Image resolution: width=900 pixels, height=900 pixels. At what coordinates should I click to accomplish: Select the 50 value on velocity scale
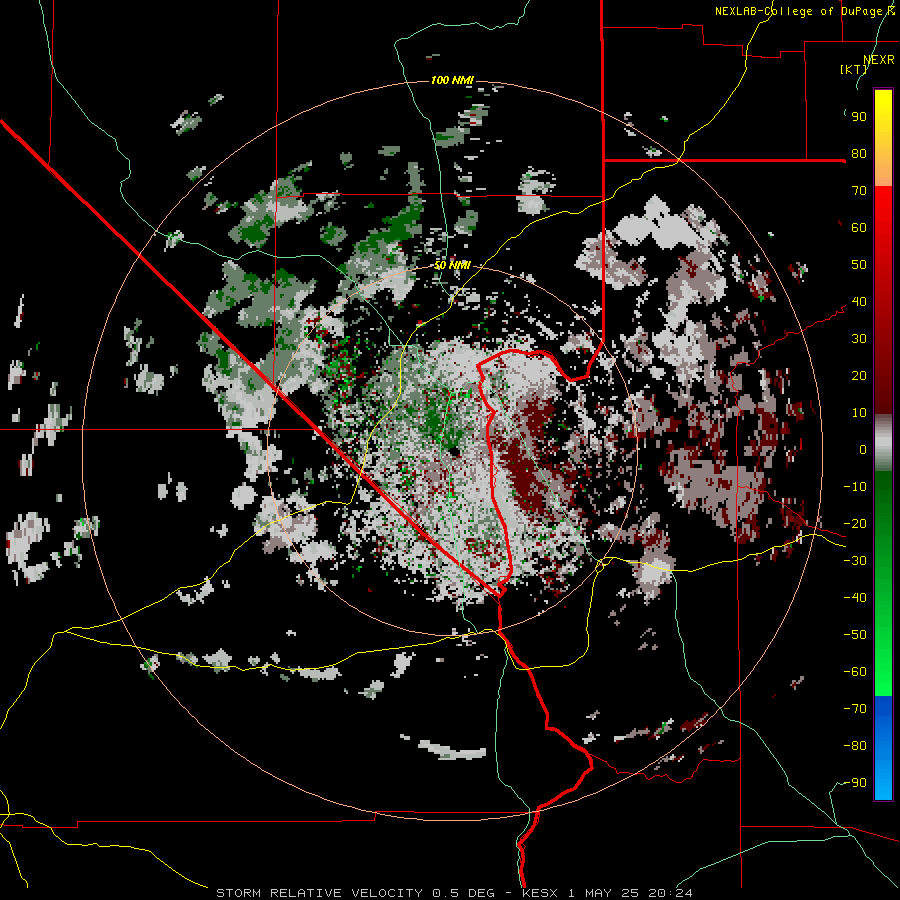pyautogui.click(x=859, y=265)
